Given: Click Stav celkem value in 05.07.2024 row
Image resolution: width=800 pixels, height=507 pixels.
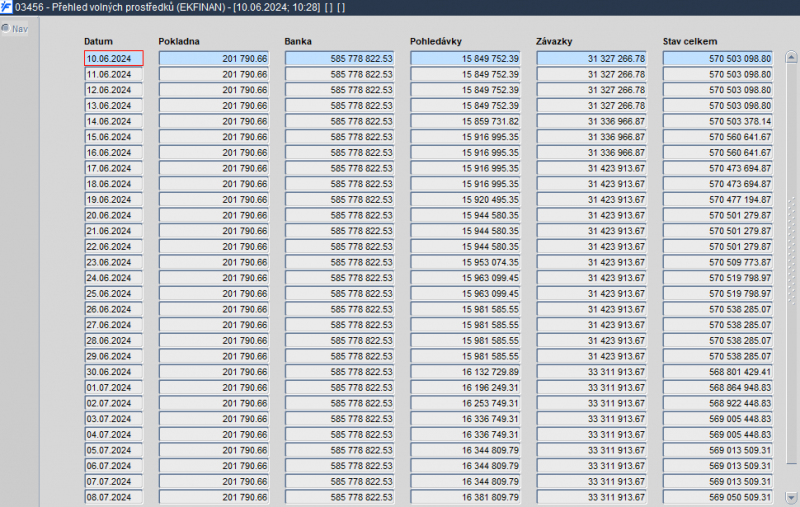Looking at the screenshot, I should (x=718, y=450).
